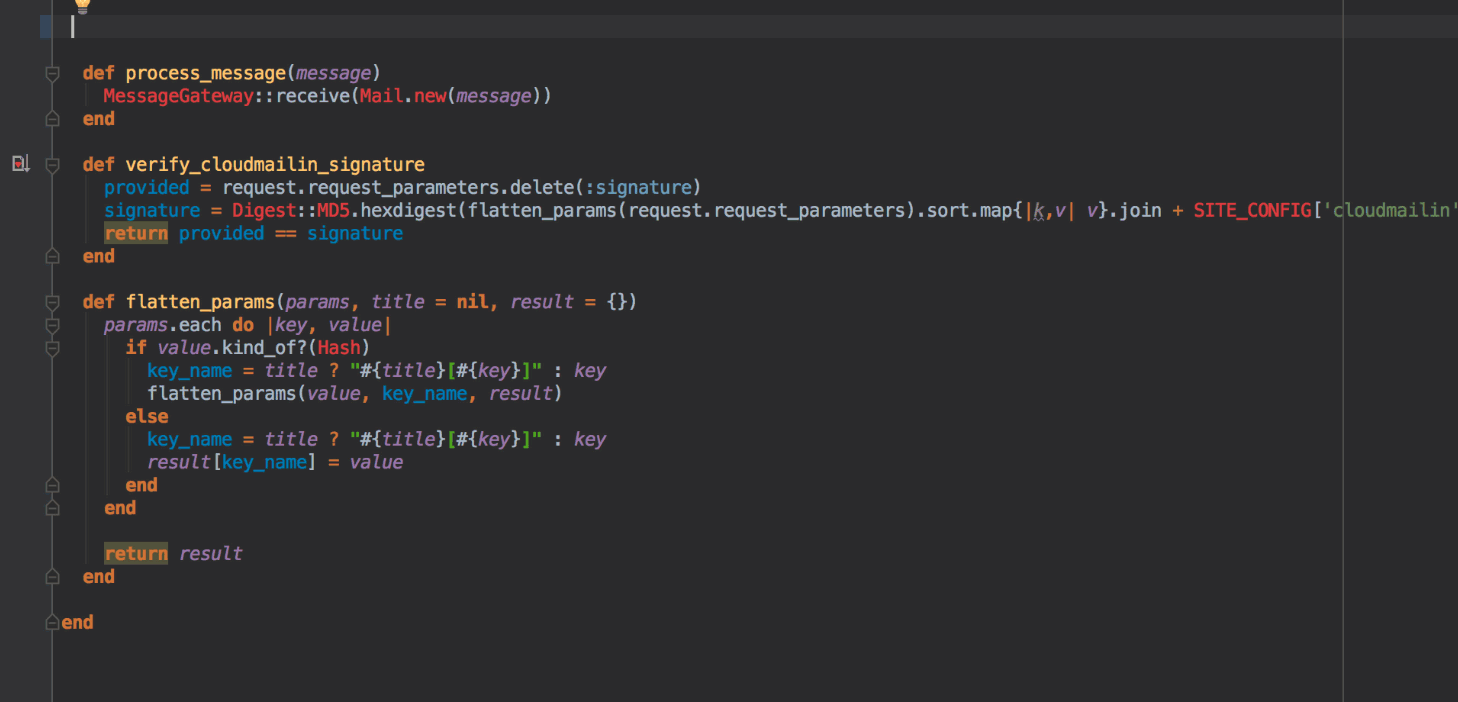Click gutter marker beside verify_cloudmailin_signature
The width and height of the screenshot is (1458, 702).
(x=20, y=163)
